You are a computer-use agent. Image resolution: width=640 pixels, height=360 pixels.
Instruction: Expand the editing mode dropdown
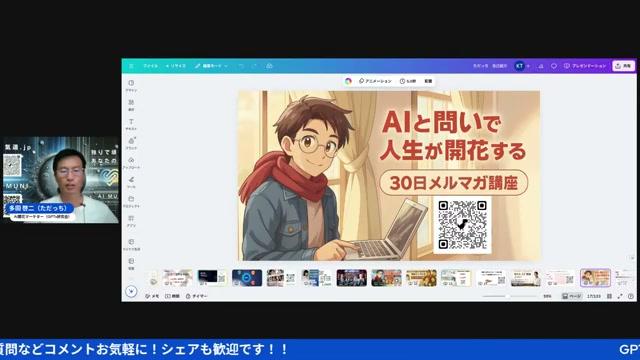[x=211, y=66]
